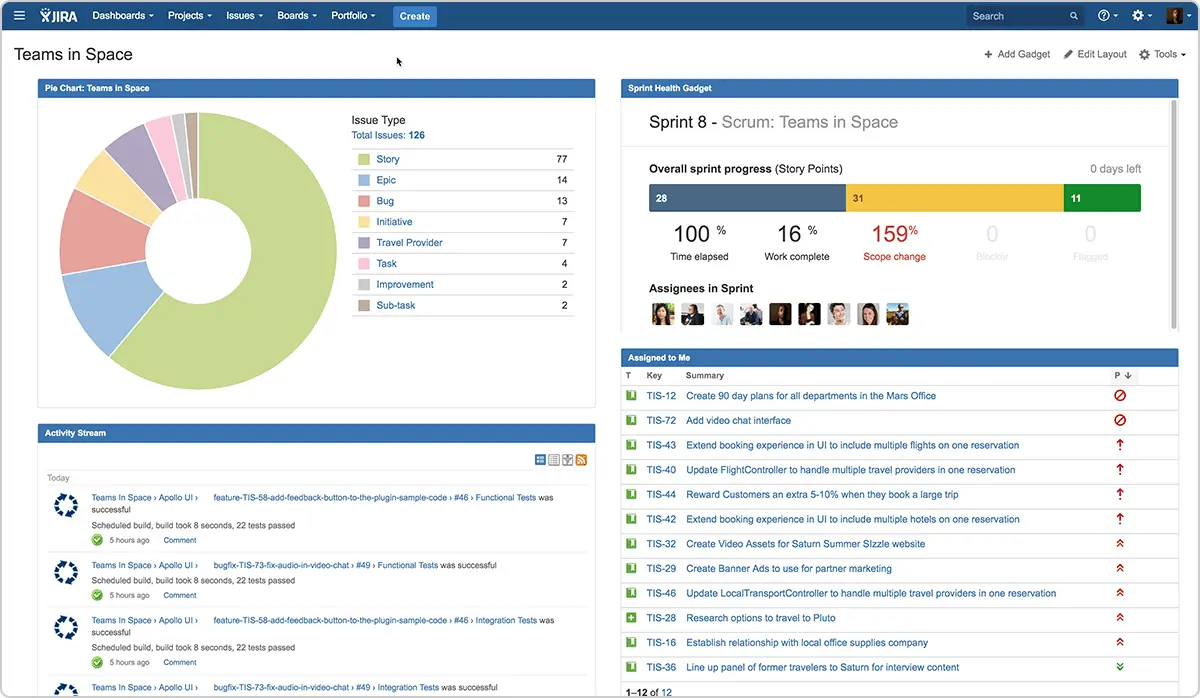Click the blocked priority icon next to TIS-72
Image resolution: width=1200 pixels, height=698 pixels.
click(x=1120, y=420)
